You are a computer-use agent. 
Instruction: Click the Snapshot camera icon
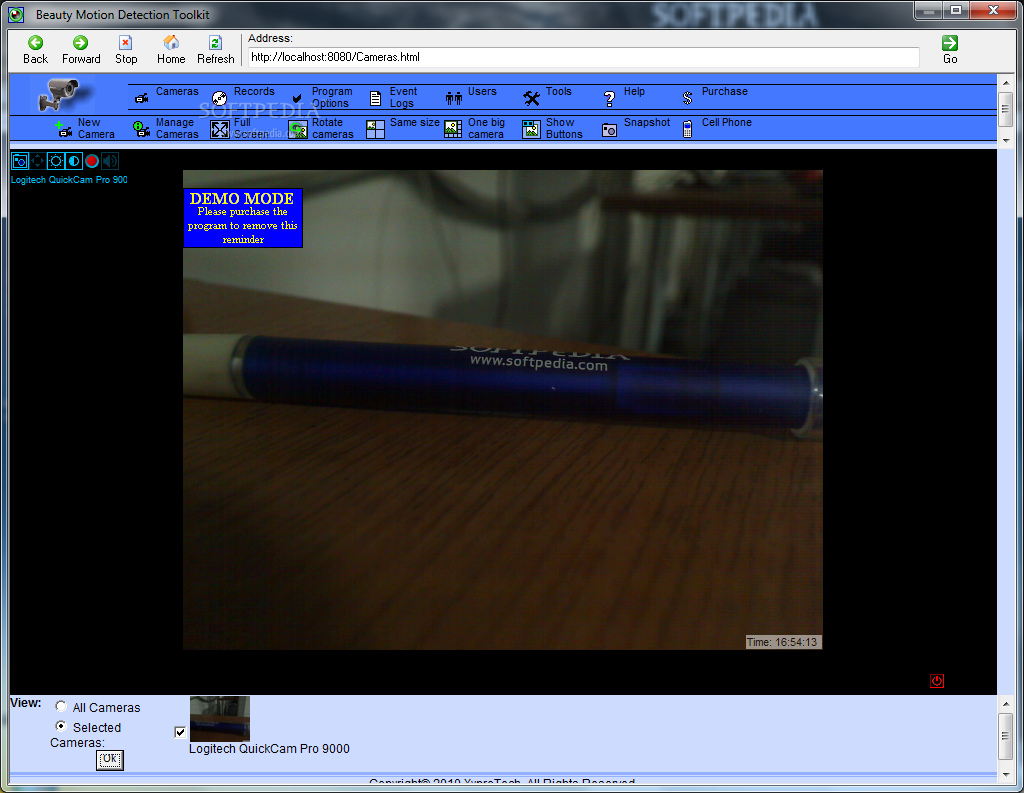pyautogui.click(x=609, y=130)
